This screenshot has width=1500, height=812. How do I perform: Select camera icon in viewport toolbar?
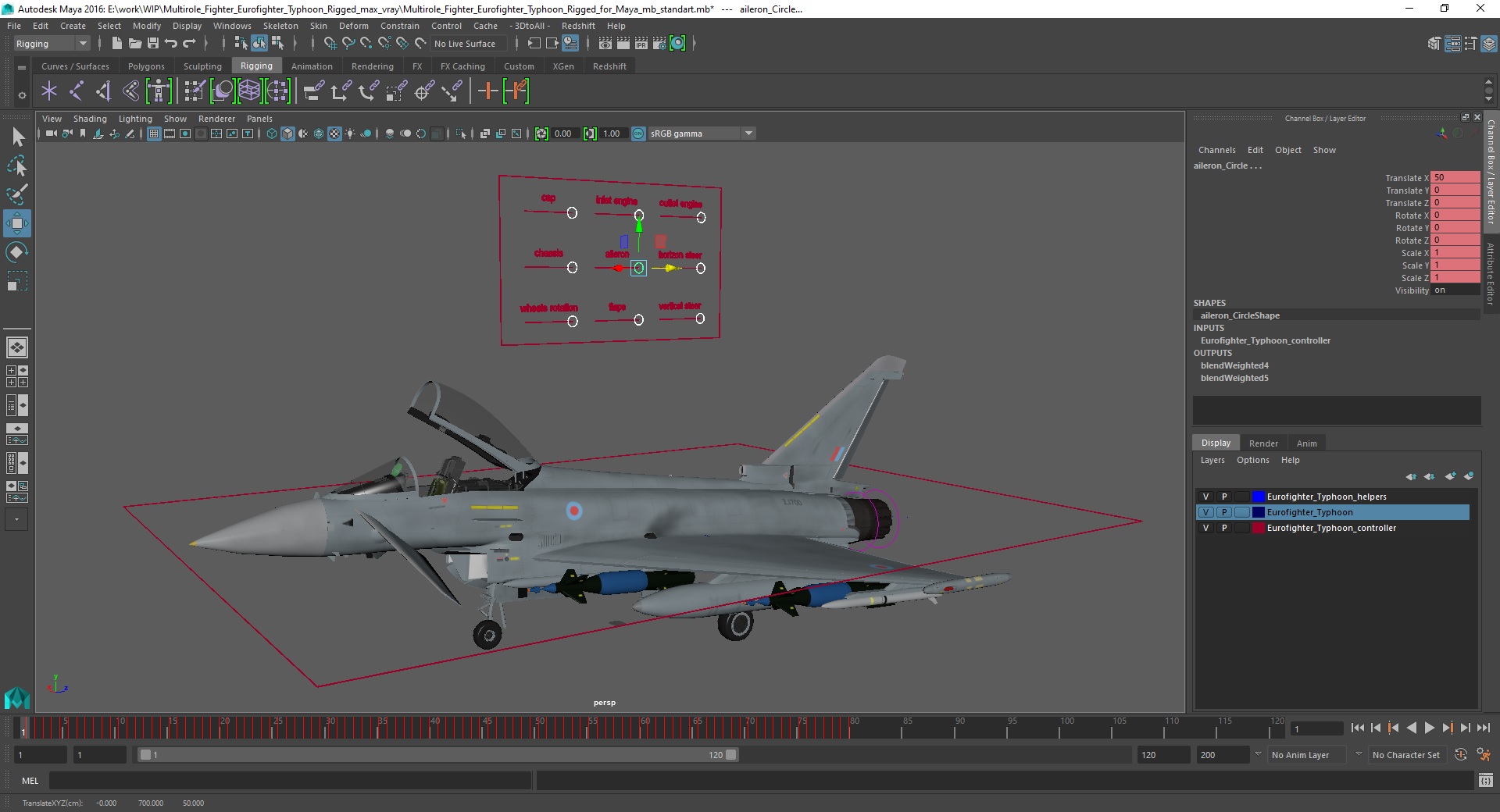52,134
